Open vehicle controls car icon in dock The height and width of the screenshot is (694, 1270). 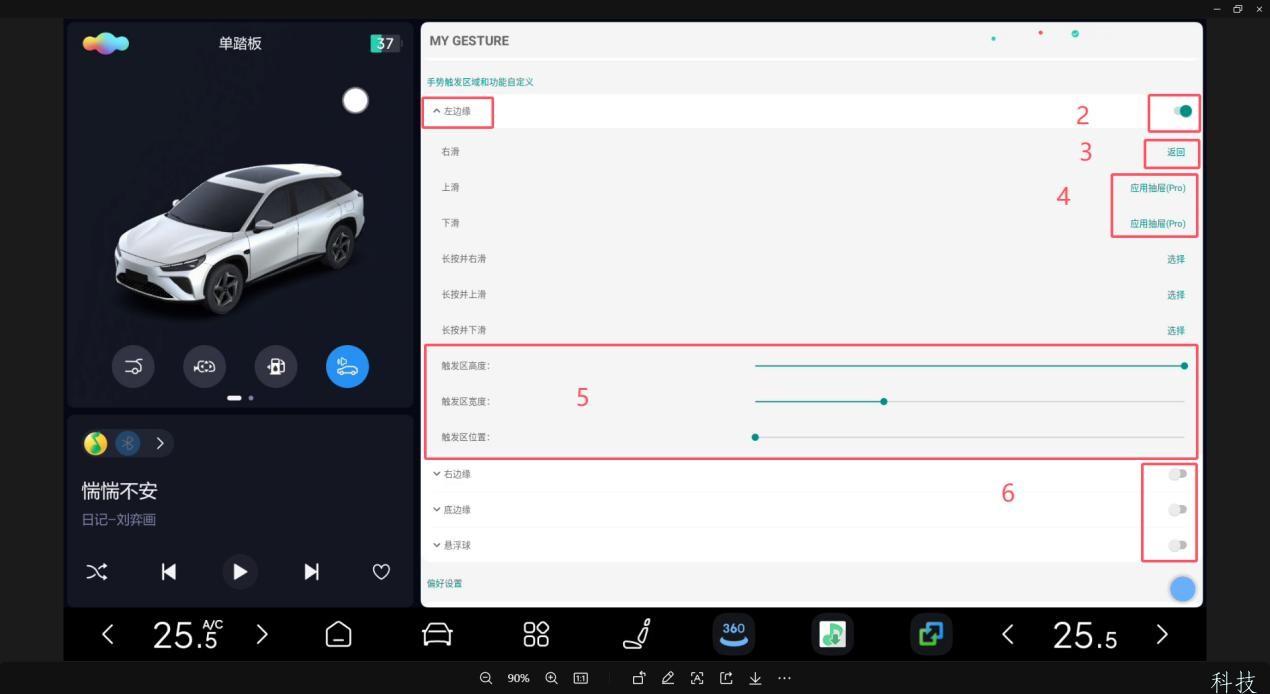[437, 634]
